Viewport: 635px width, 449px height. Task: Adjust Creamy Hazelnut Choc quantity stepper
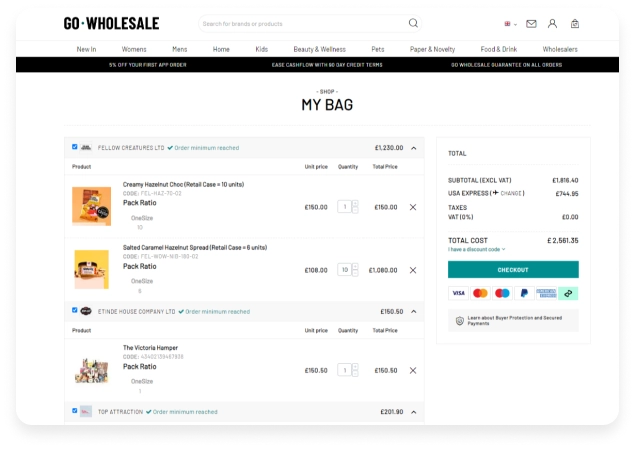tap(355, 207)
